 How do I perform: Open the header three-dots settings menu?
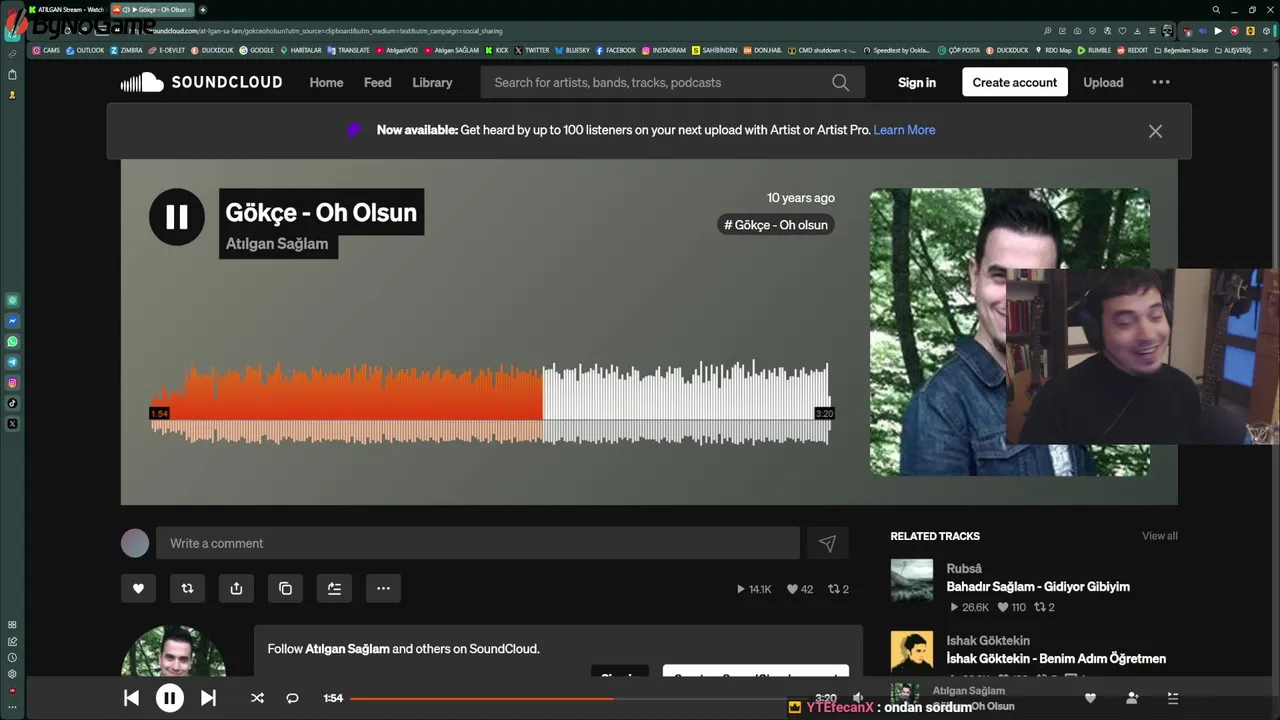[1161, 82]
